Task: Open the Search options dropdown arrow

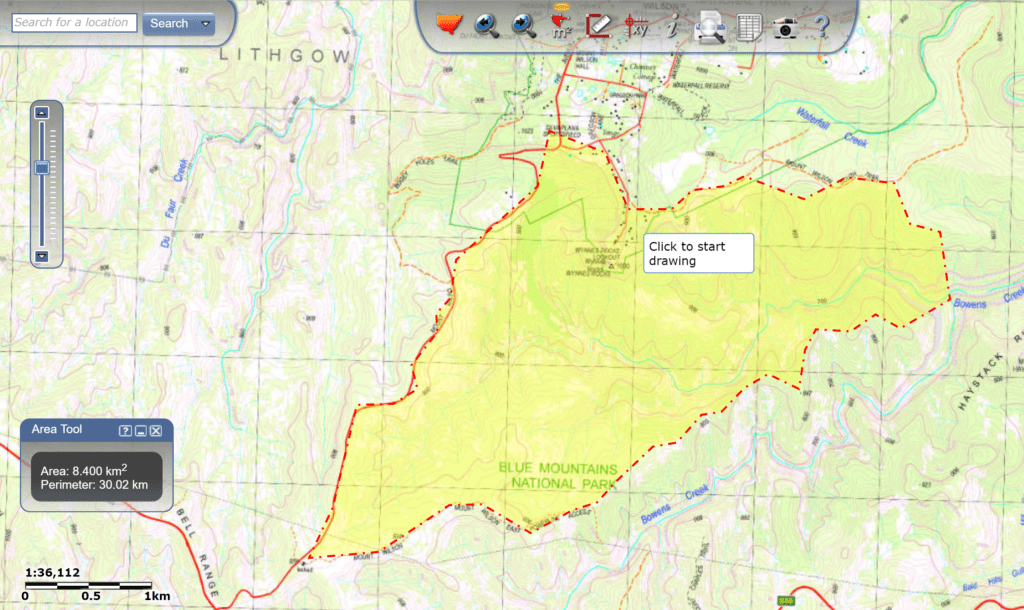Action: point(206,24)
